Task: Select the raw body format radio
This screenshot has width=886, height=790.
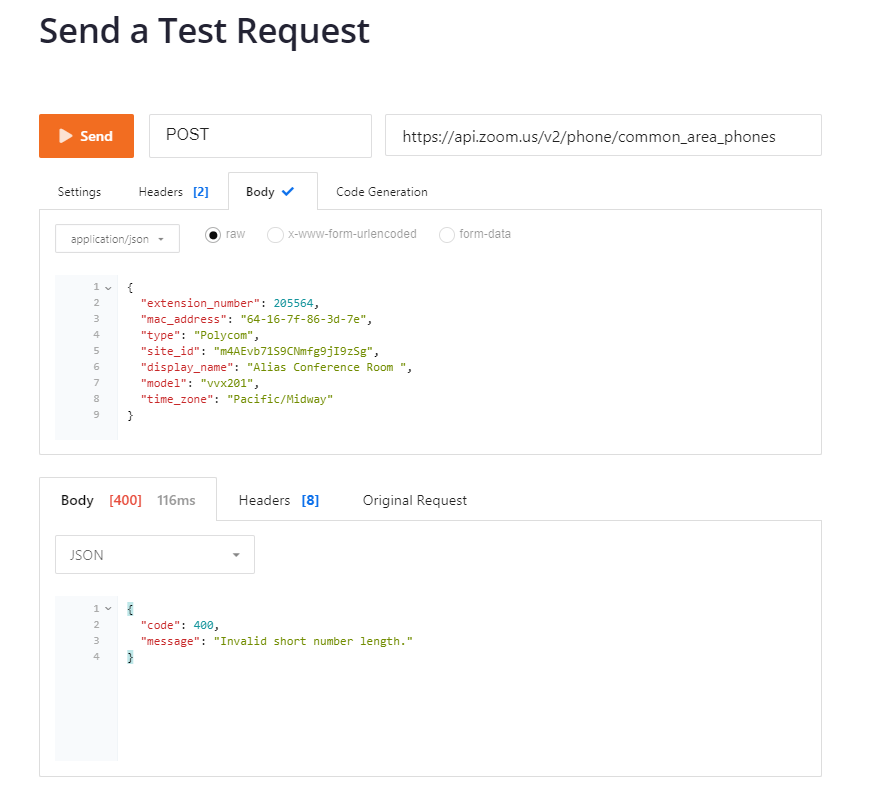Action: pos(213,235)
